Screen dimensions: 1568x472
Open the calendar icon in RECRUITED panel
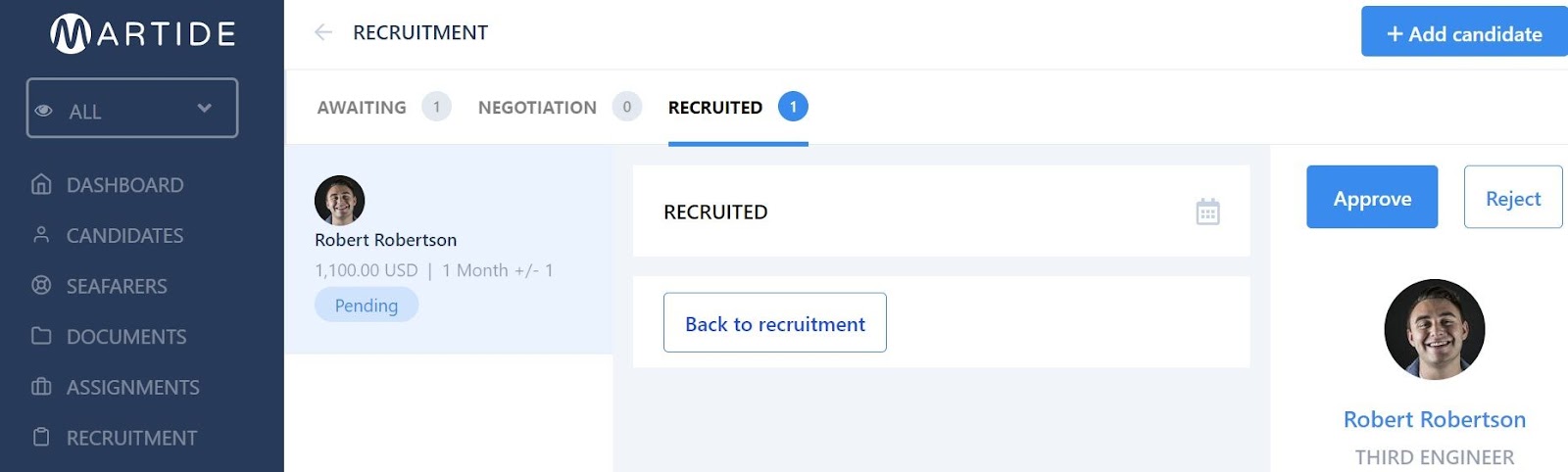point(1207,212)
